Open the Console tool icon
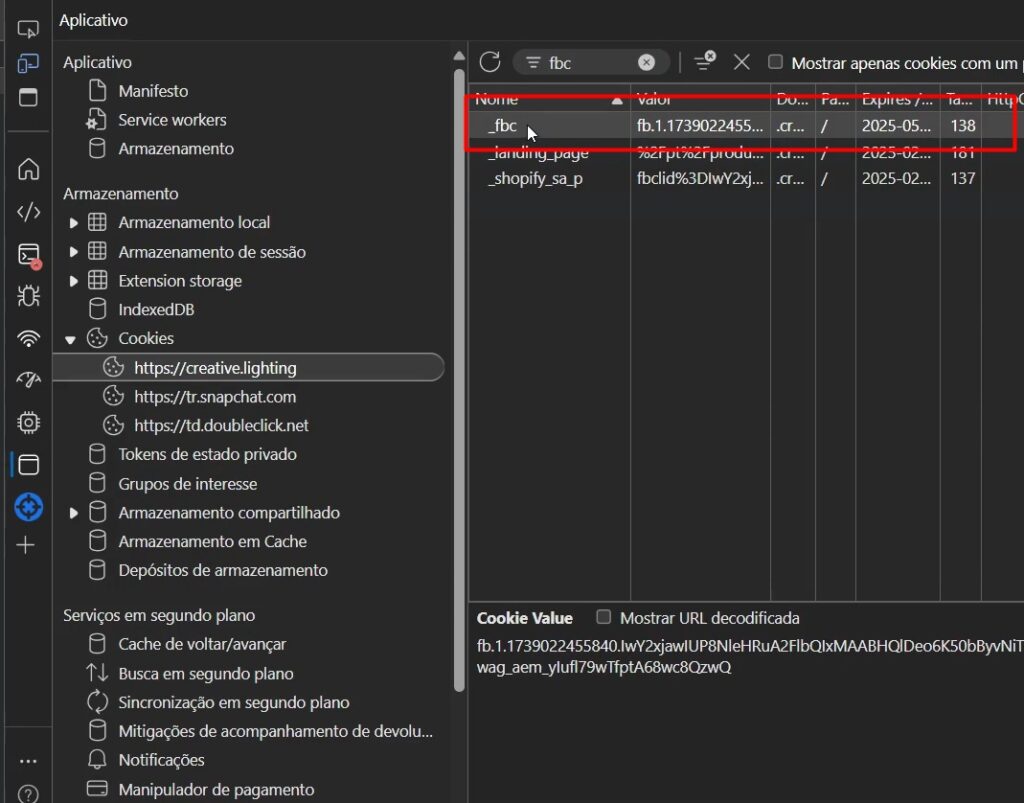 tap(28, 255)
